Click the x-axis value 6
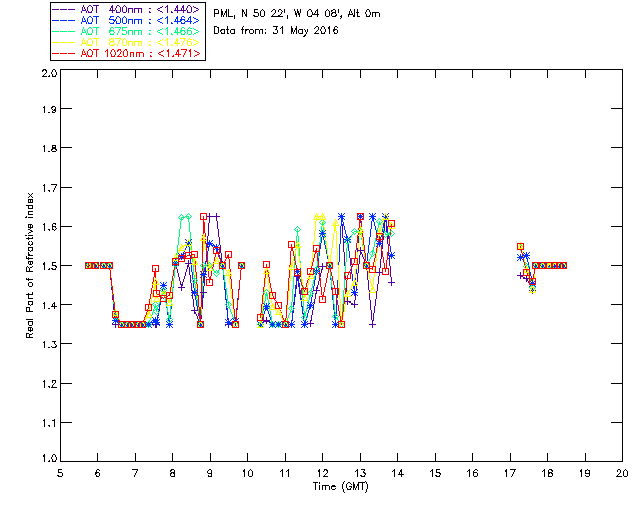Screen dimensions: 640x512 click(x=98, y=473)
